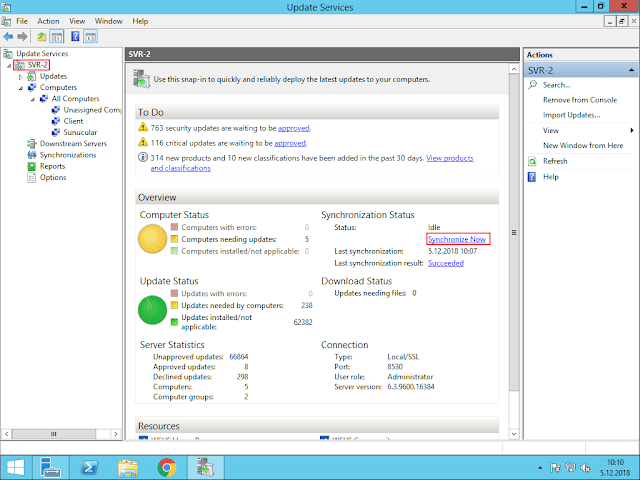Image resolution: width=640 pixels, height=480 pixels.
Task: Launch PowerShell from taskbar
Action: (89, 467)
